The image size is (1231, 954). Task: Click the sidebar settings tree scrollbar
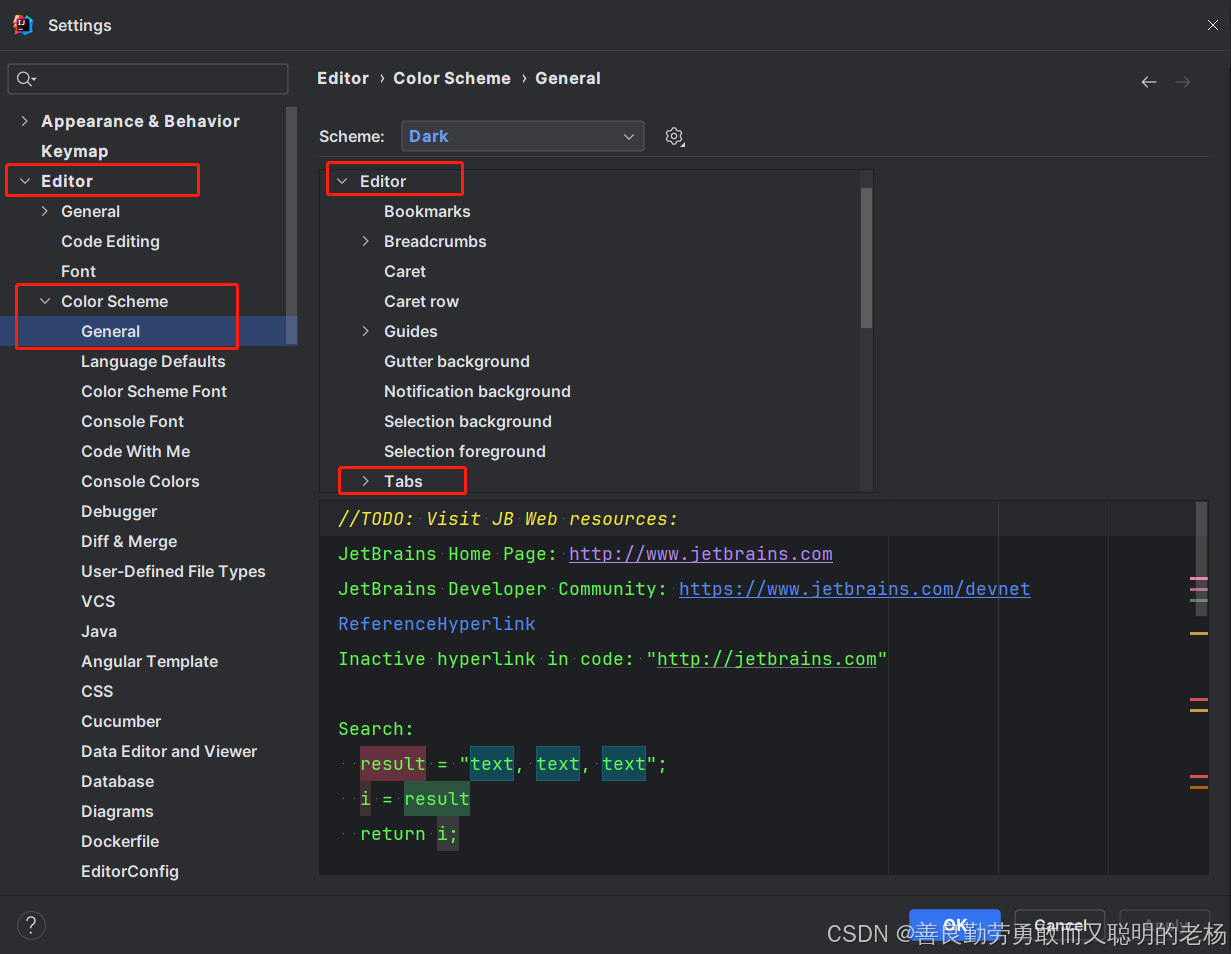coord(291,226)
